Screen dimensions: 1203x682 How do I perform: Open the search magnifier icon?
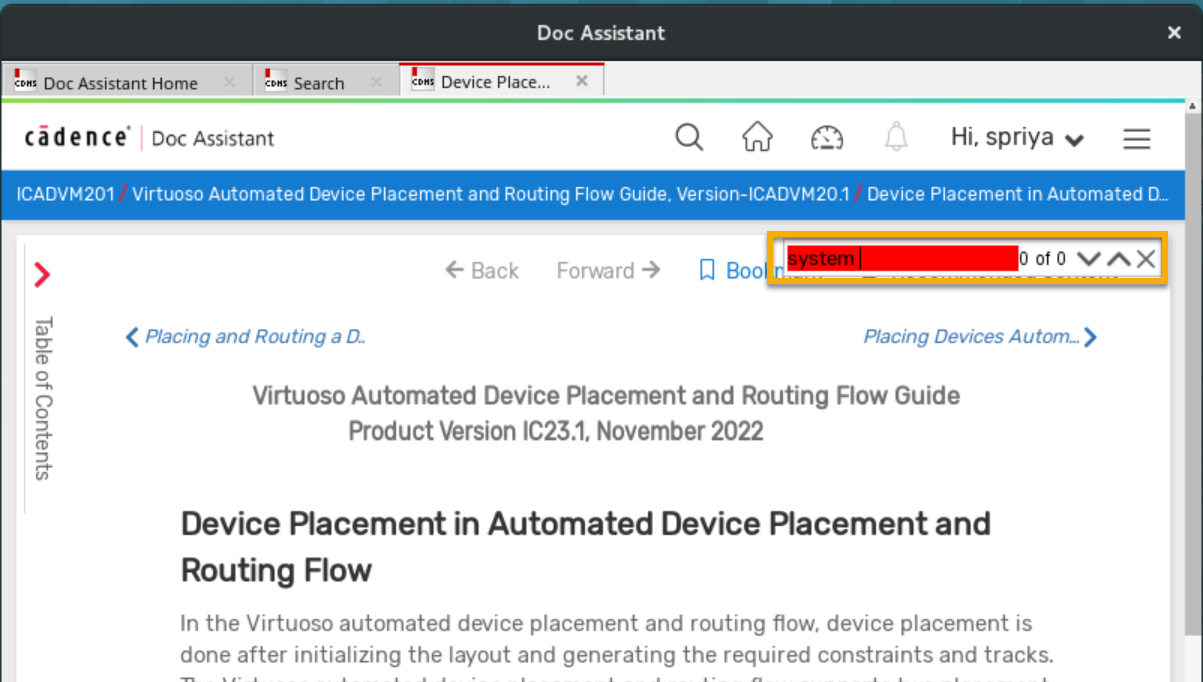click(689, 137)
